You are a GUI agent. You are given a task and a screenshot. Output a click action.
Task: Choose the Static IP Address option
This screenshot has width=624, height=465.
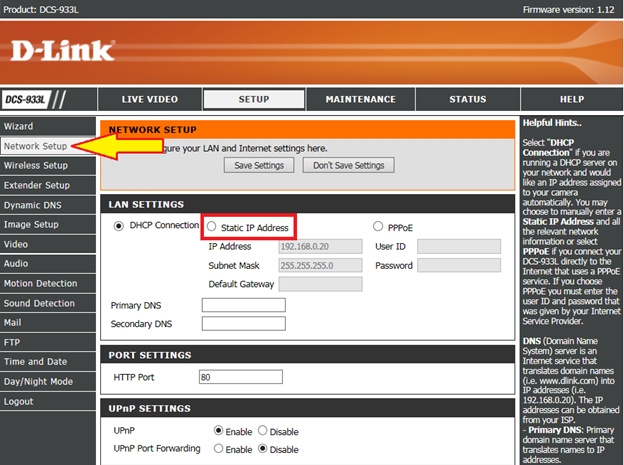click(212, 227)
